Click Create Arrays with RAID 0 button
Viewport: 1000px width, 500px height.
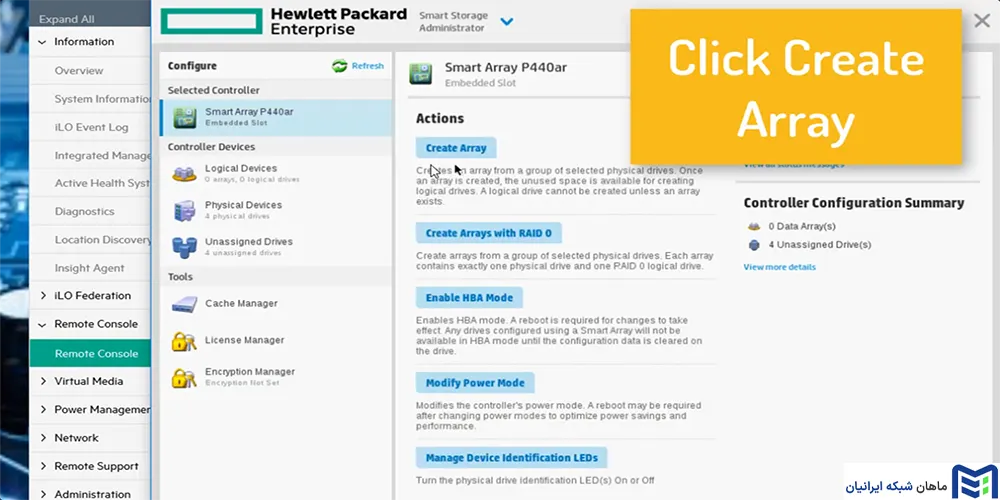click(x=489, y=233)
